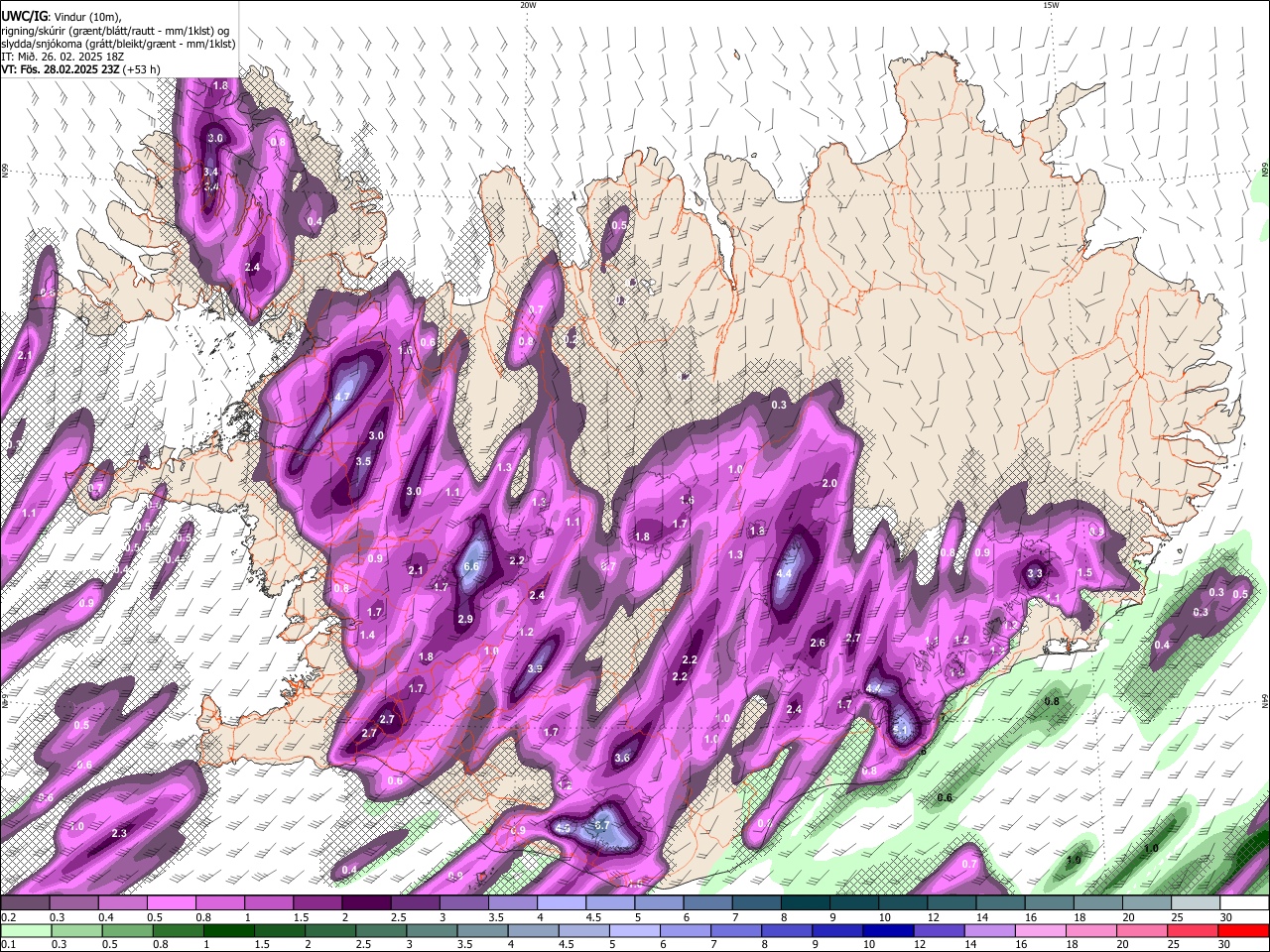Click the 2.6 snowfall value on map

[818, 643]
